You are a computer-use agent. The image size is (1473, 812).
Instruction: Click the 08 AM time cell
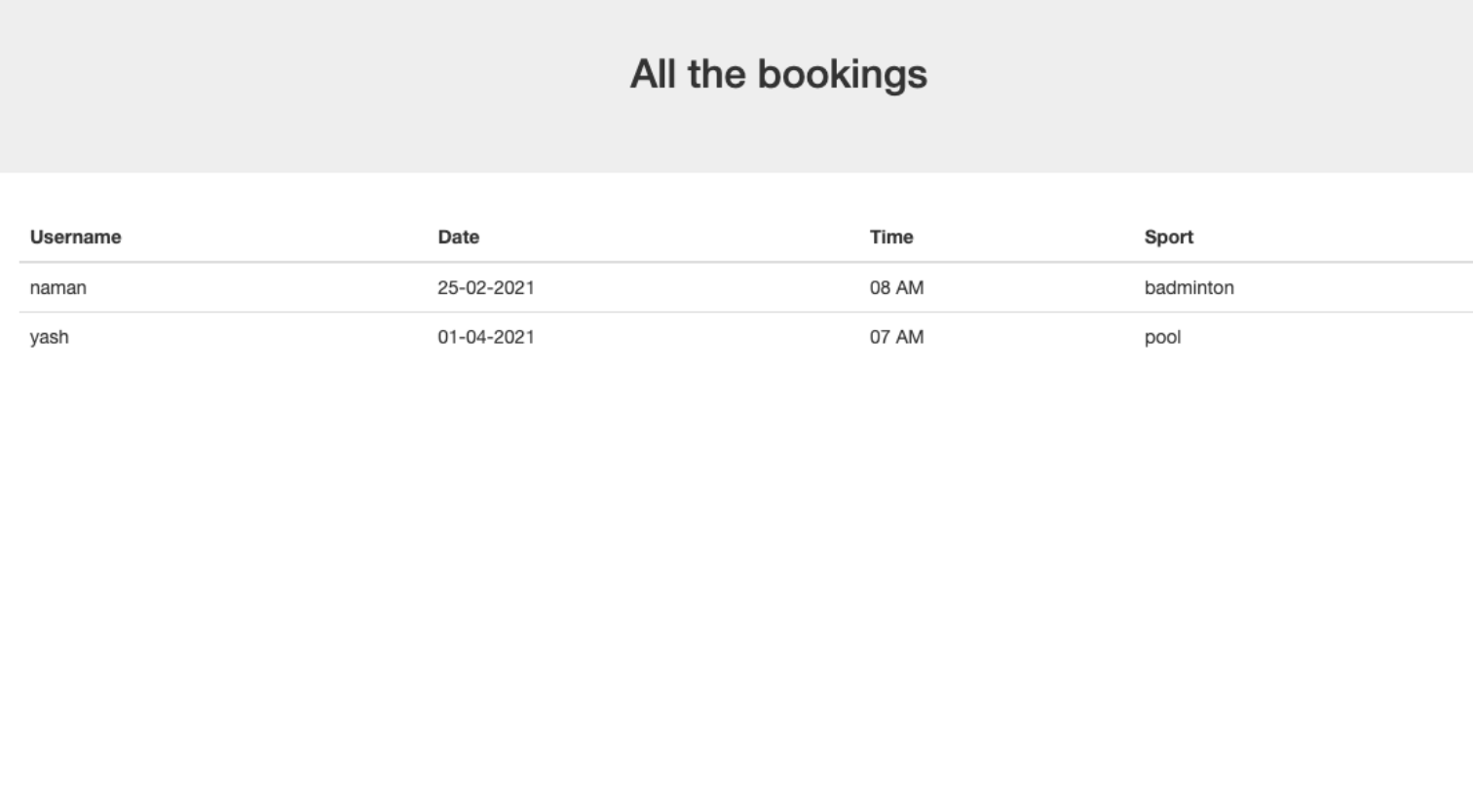click(896, 288)
